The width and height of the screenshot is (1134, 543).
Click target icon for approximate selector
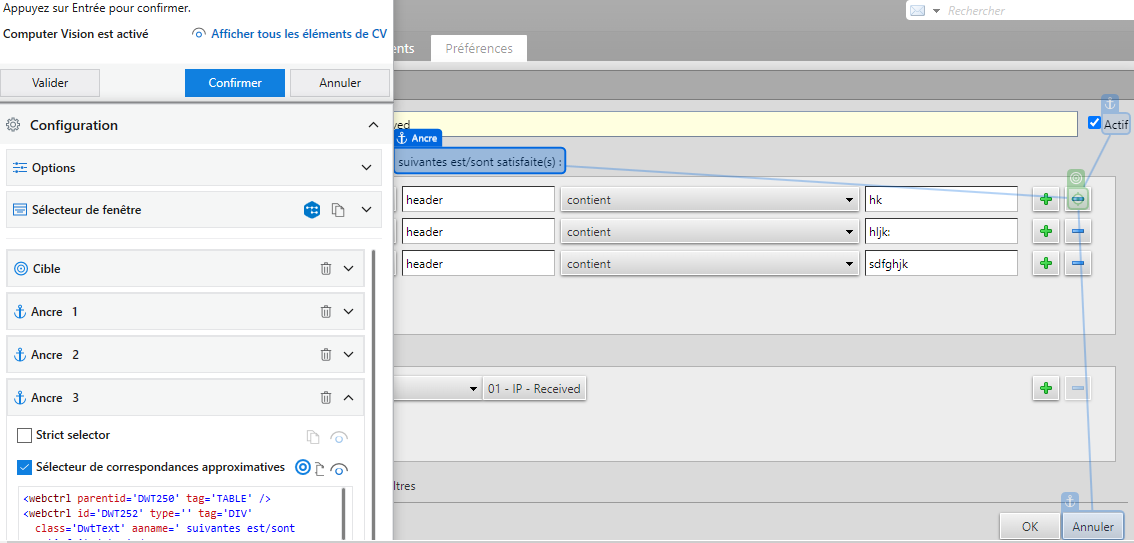pos(303,468)
